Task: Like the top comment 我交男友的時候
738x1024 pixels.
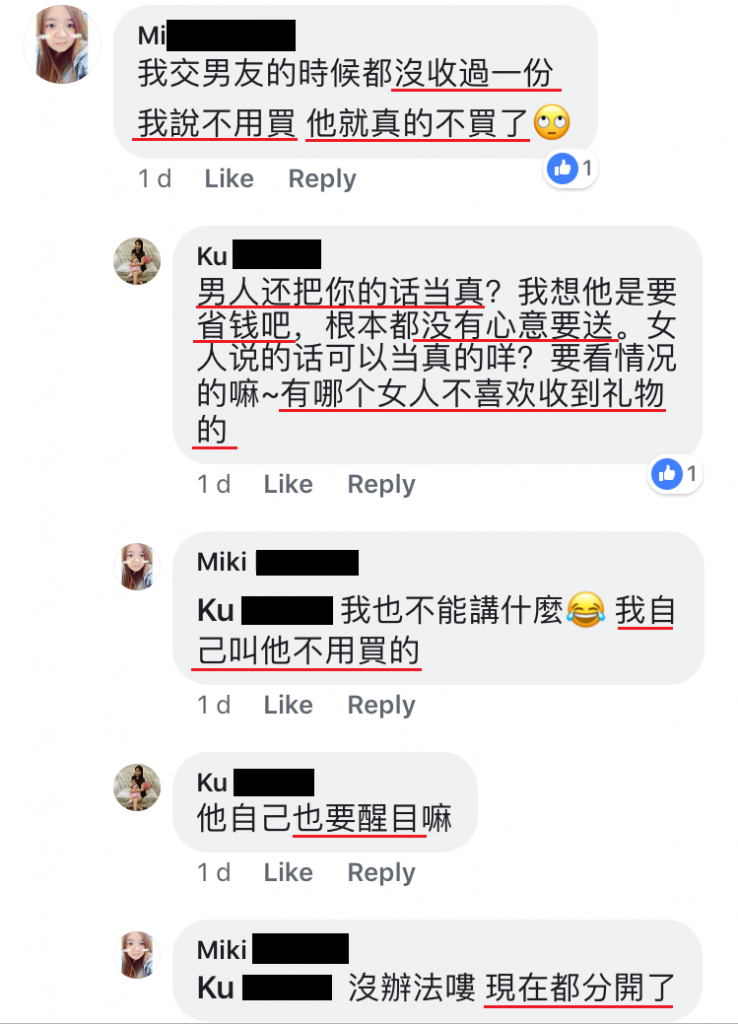Action: 229,178
